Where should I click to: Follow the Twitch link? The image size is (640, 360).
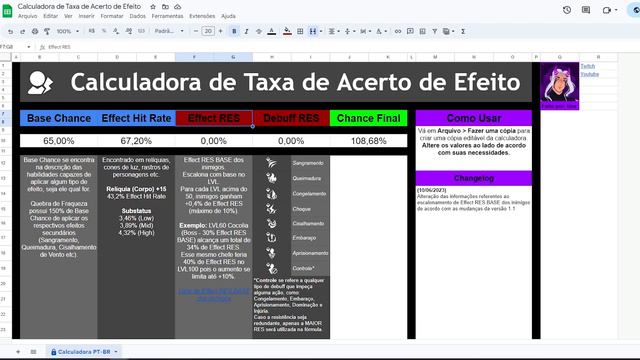[x=587, y=66]
